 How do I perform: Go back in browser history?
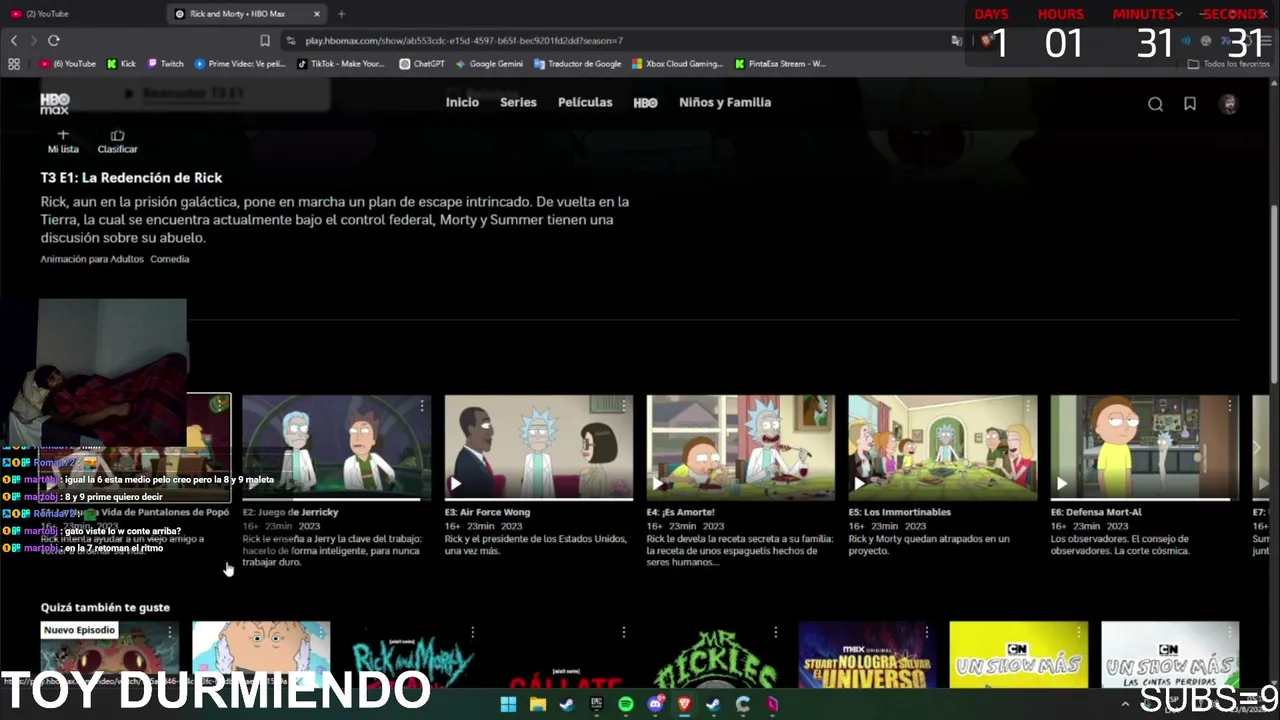[14, 41]
